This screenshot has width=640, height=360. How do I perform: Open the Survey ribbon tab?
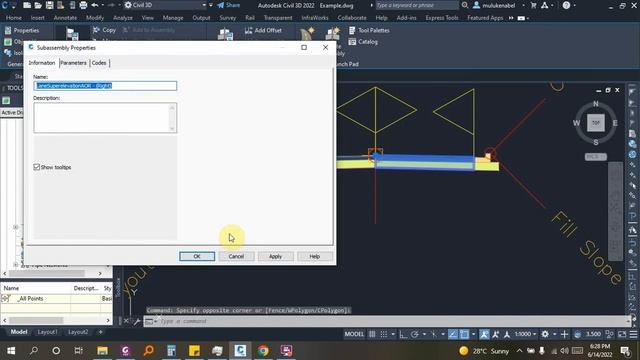(227, 18)
